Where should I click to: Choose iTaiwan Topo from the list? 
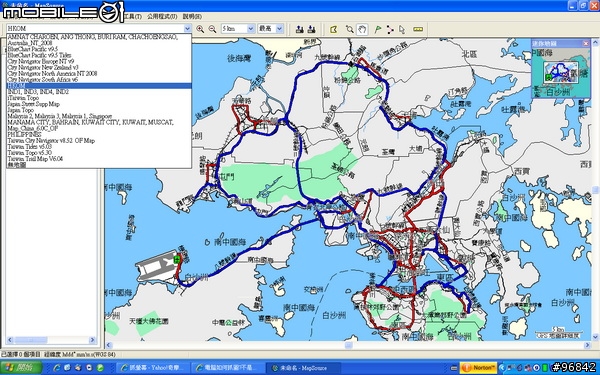point(99,98)
